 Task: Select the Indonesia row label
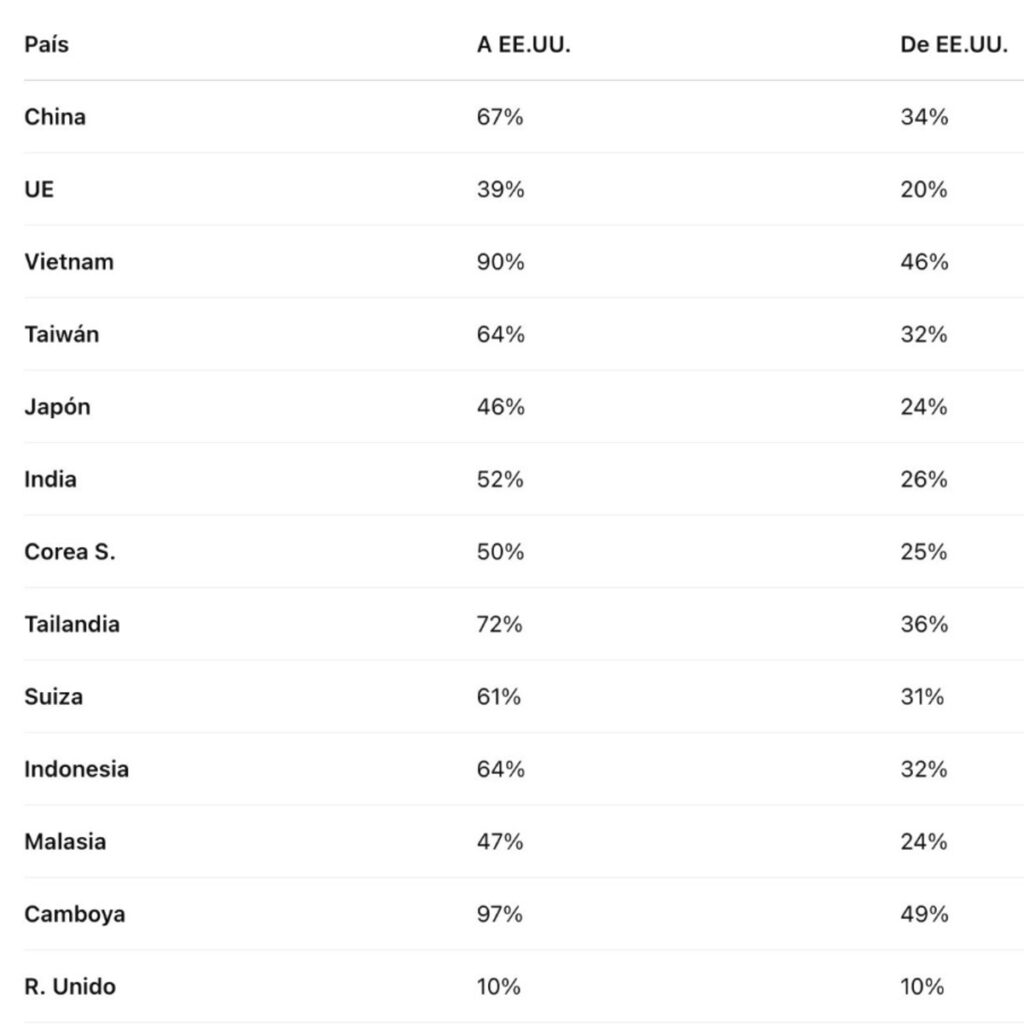[76, 769]
